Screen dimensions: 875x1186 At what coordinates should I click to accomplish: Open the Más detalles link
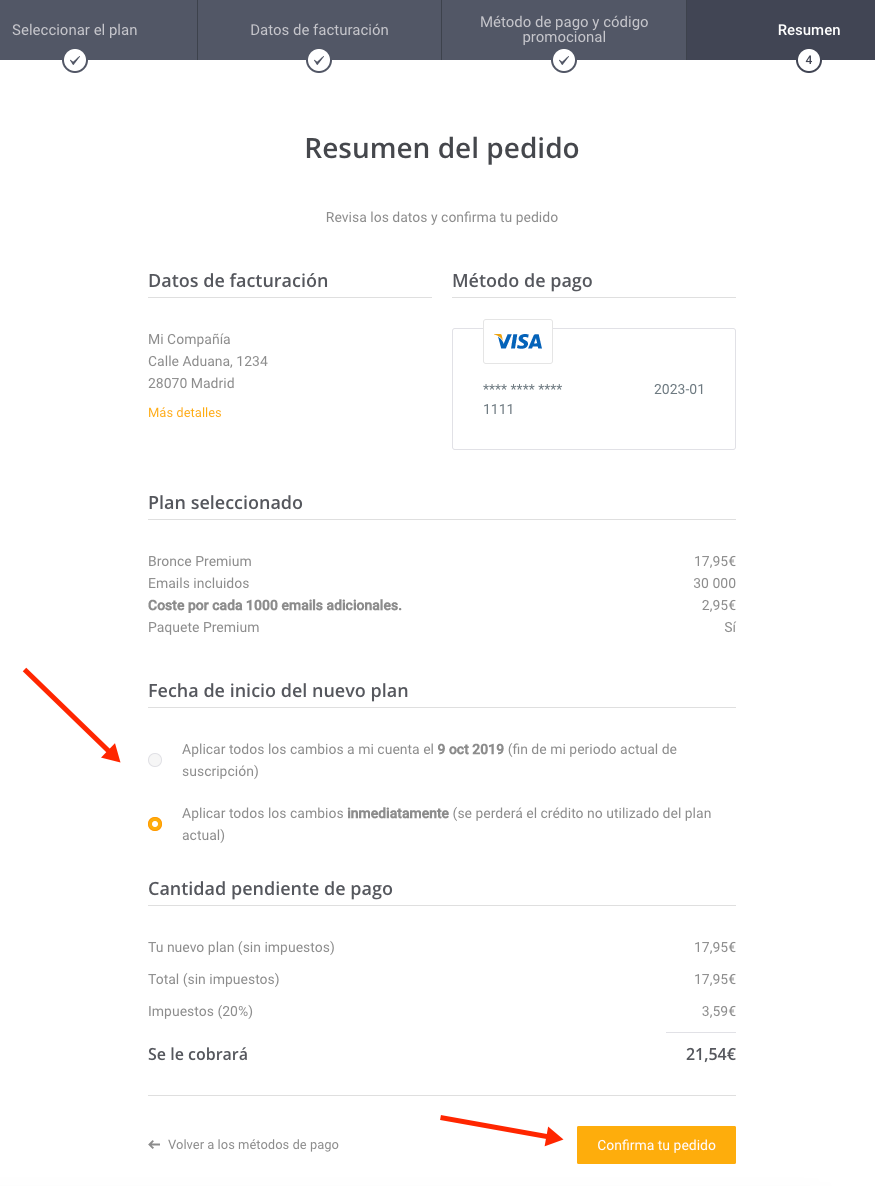point(185,412)
